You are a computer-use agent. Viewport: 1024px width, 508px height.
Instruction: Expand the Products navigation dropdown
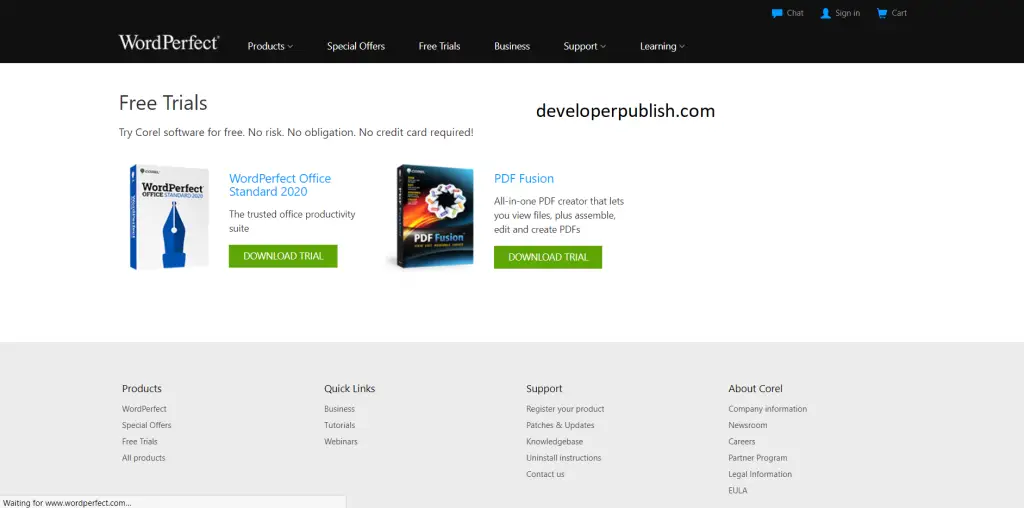point(270,46)
